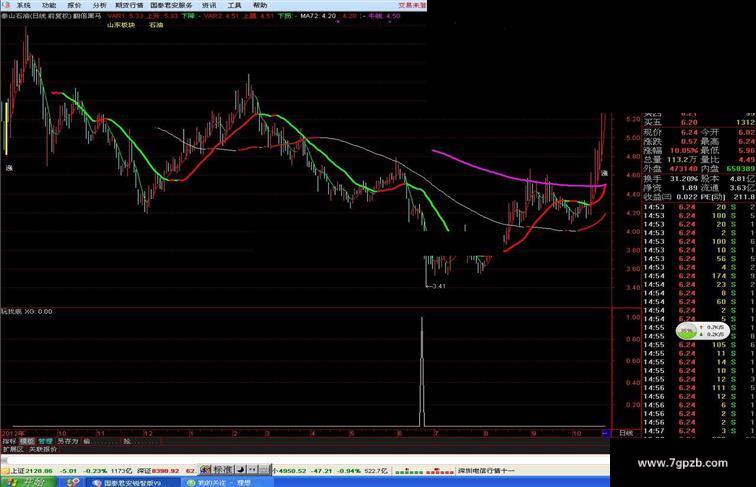
Task: Click the red signal bars status icon
Action: pos(439,471)
